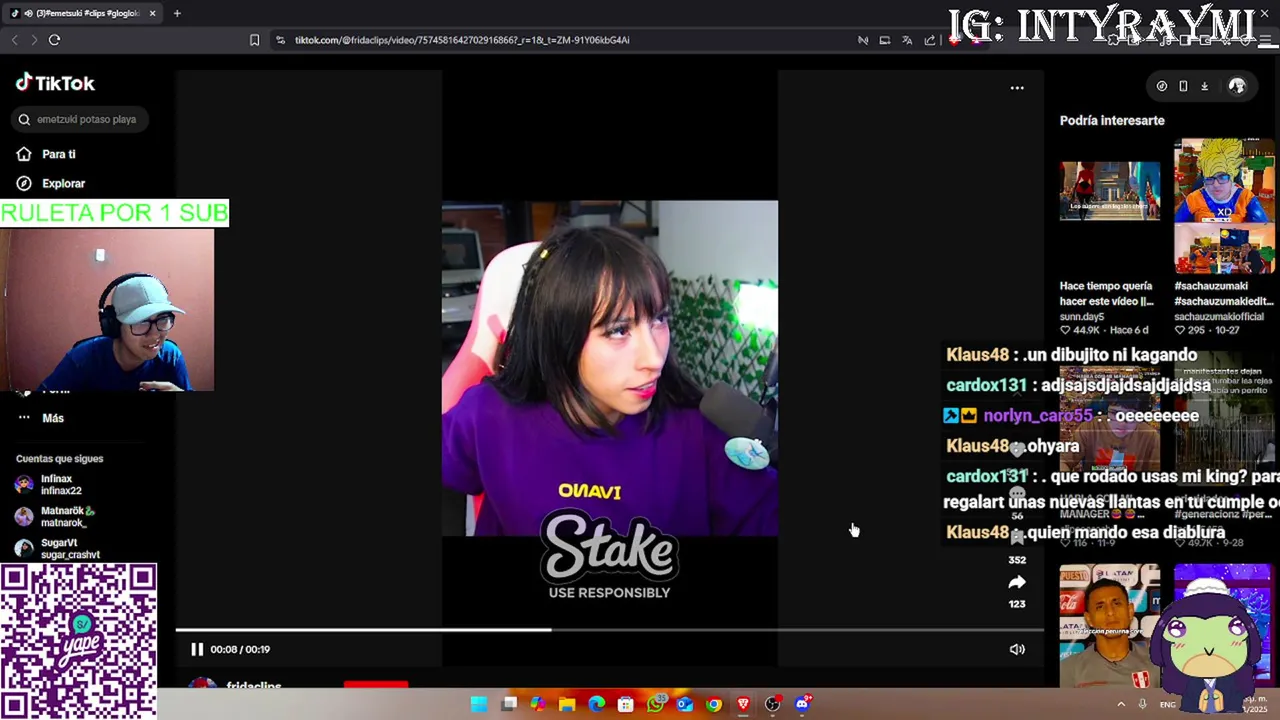Screen dimensions: 1280x720
Task: Go back in browser
Action: [14, 40]
